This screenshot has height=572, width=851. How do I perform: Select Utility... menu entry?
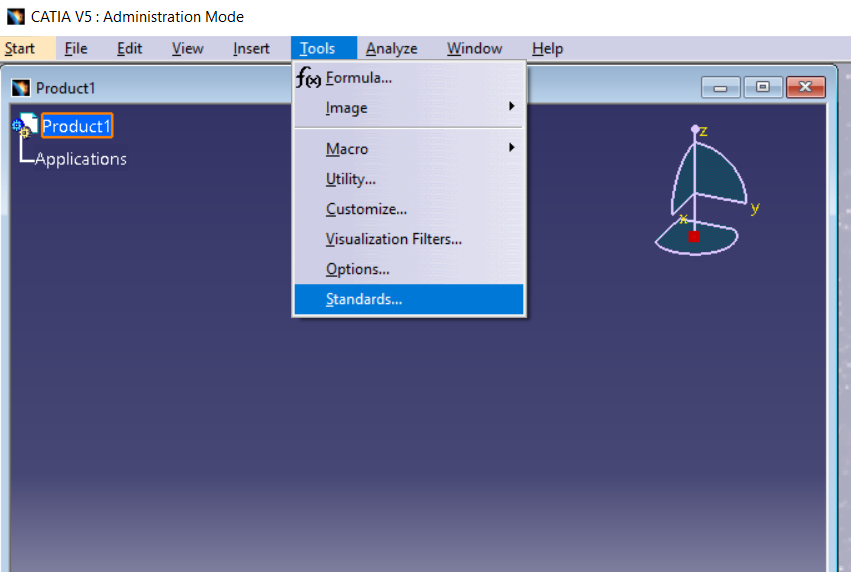click(x=409, y=179)
